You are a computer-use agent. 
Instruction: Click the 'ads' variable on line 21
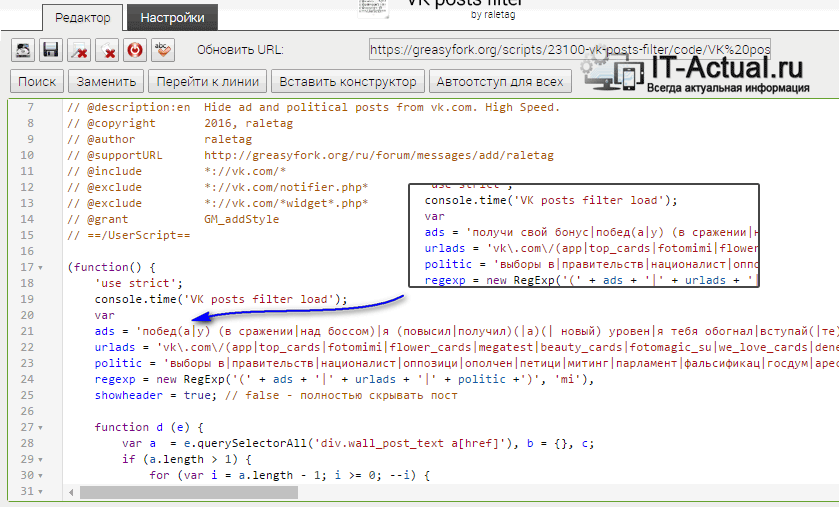[x=104, y=331]
